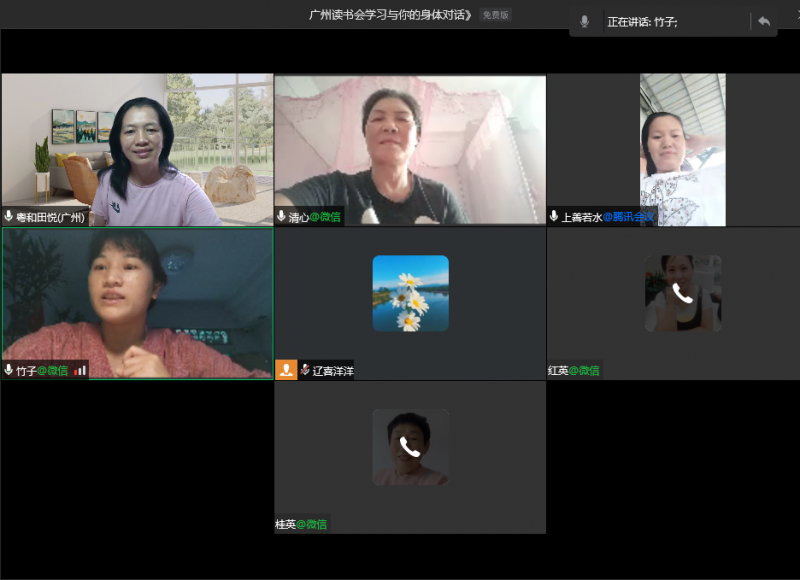This screenshot has height=580, width=800.
Task: Click the 正在讲话: 竹子 speaking label
Action: point(642,21)
